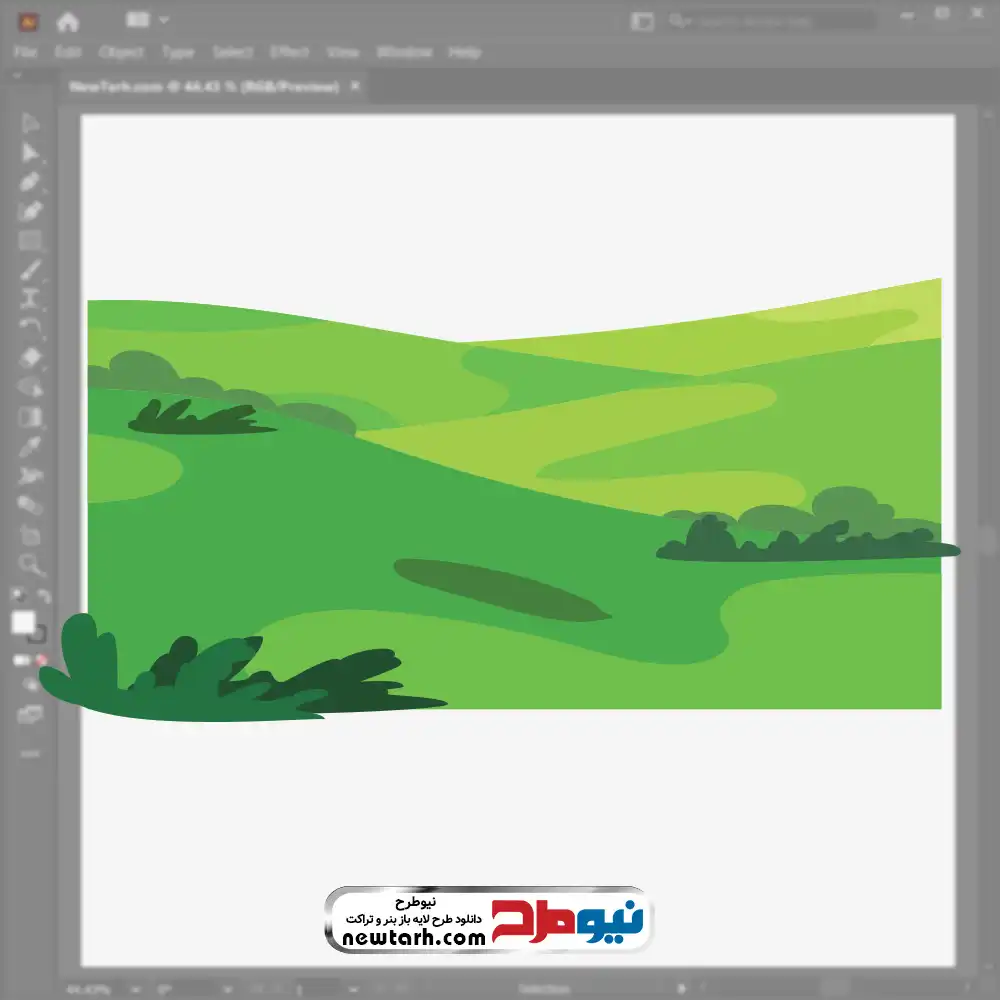Open the Effect menu
The image size is (1000, 1000).
pyautogui.click(x=290, y=52)
